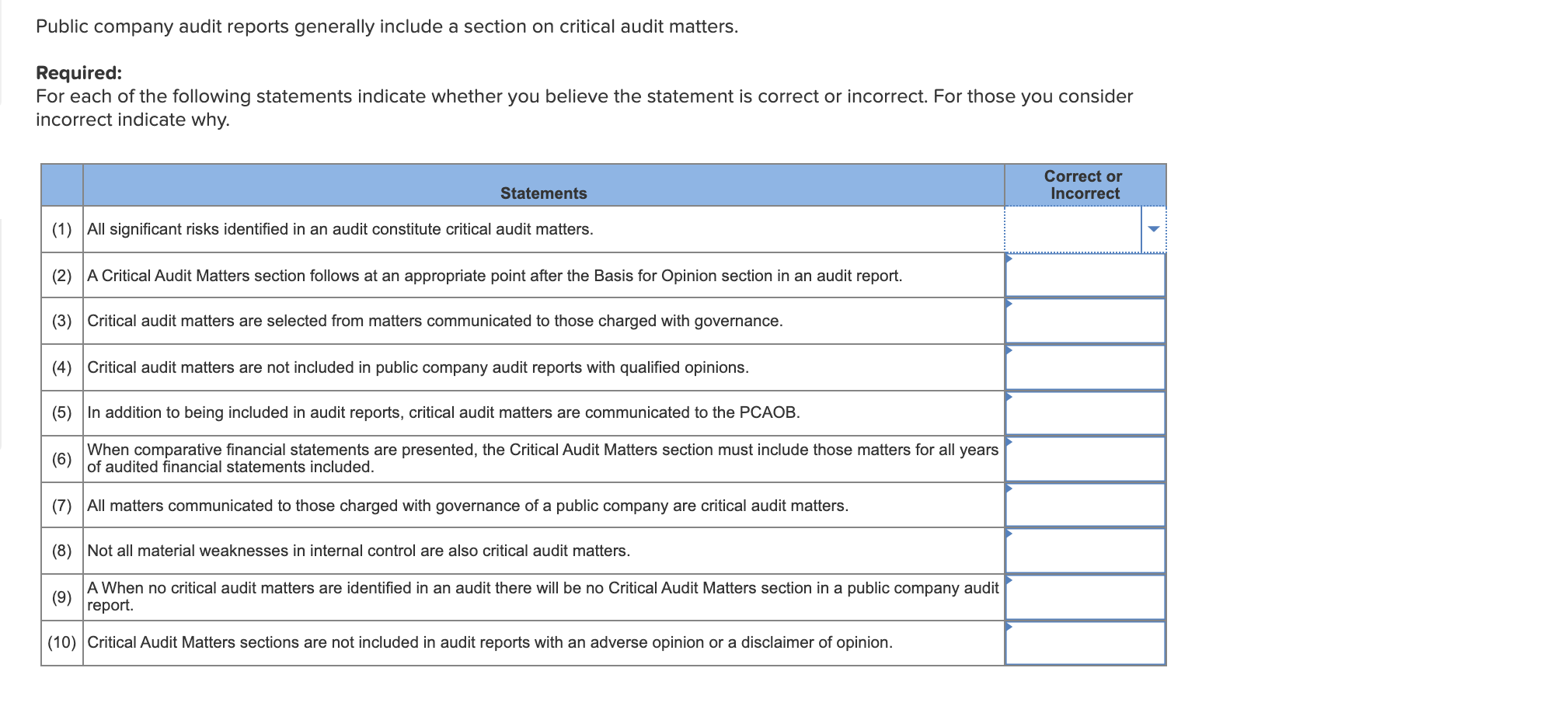Image resolution: width=1568 pixels, height=713 pixels.
Task: Open the answer selector for statement 7
Action: pos(1085,505)
